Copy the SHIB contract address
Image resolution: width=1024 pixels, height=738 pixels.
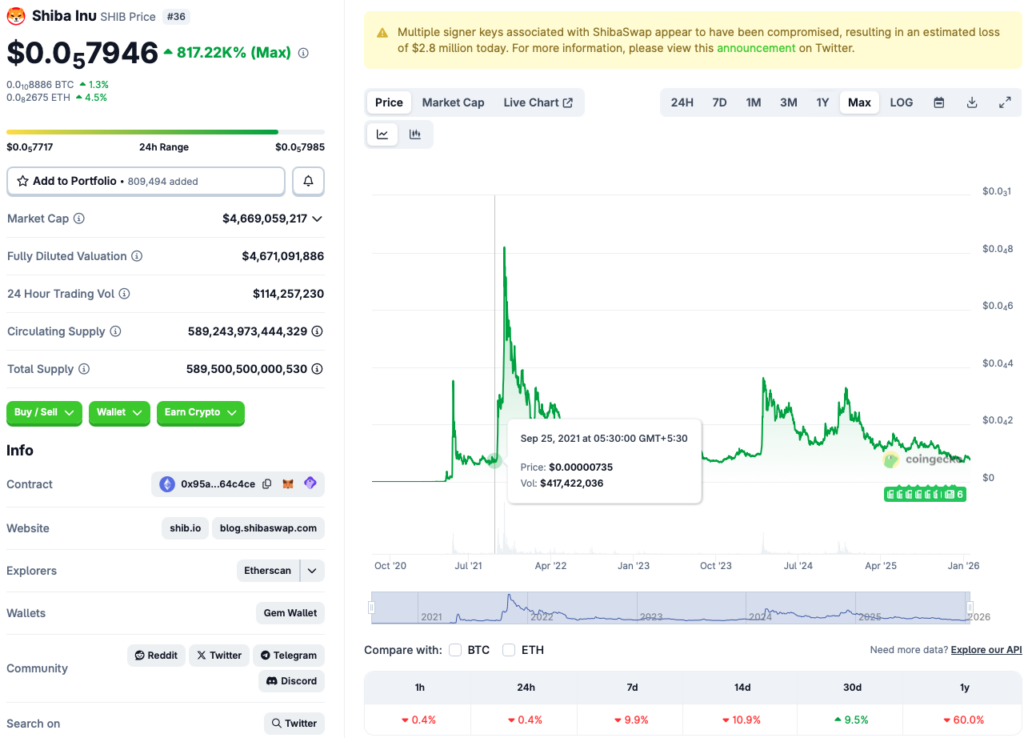pyautogui.click(x=267, y=484)
